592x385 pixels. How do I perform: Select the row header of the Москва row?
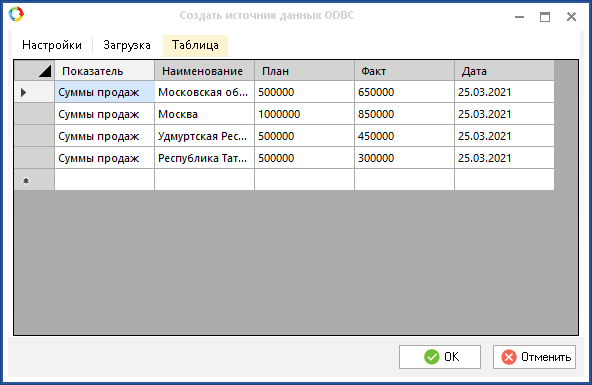coord(34,114)
